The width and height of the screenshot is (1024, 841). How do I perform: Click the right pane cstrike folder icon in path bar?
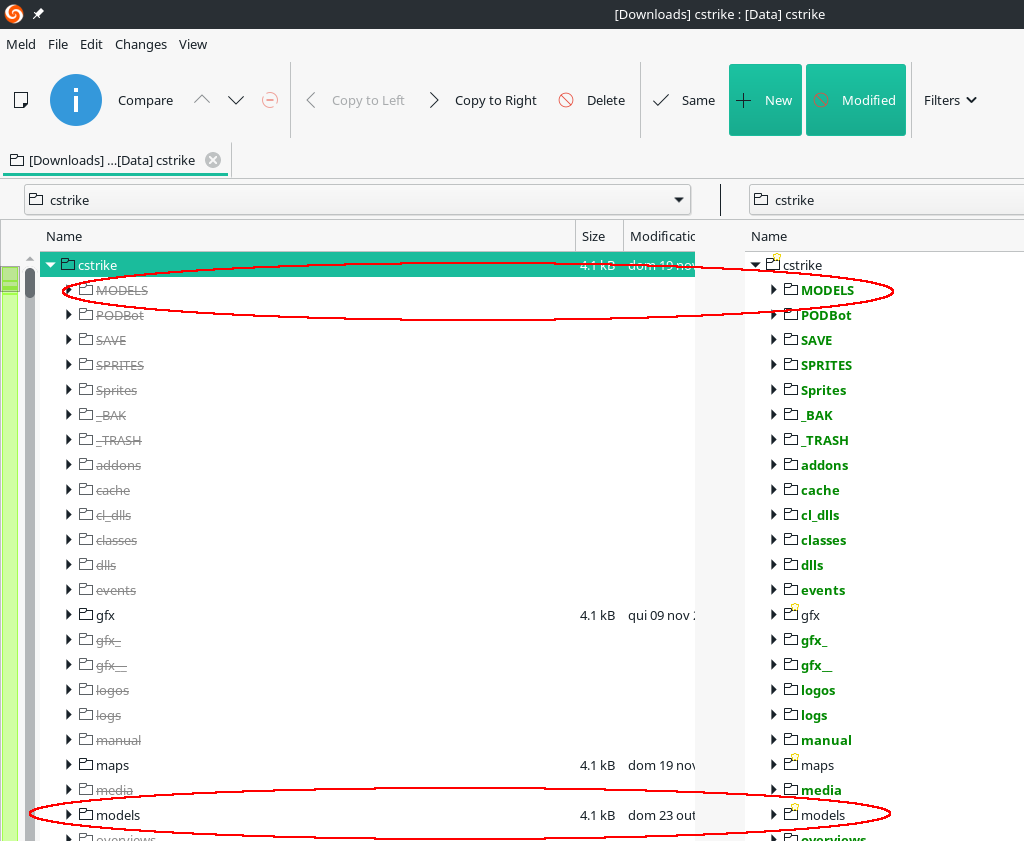[x=761, y=199]
